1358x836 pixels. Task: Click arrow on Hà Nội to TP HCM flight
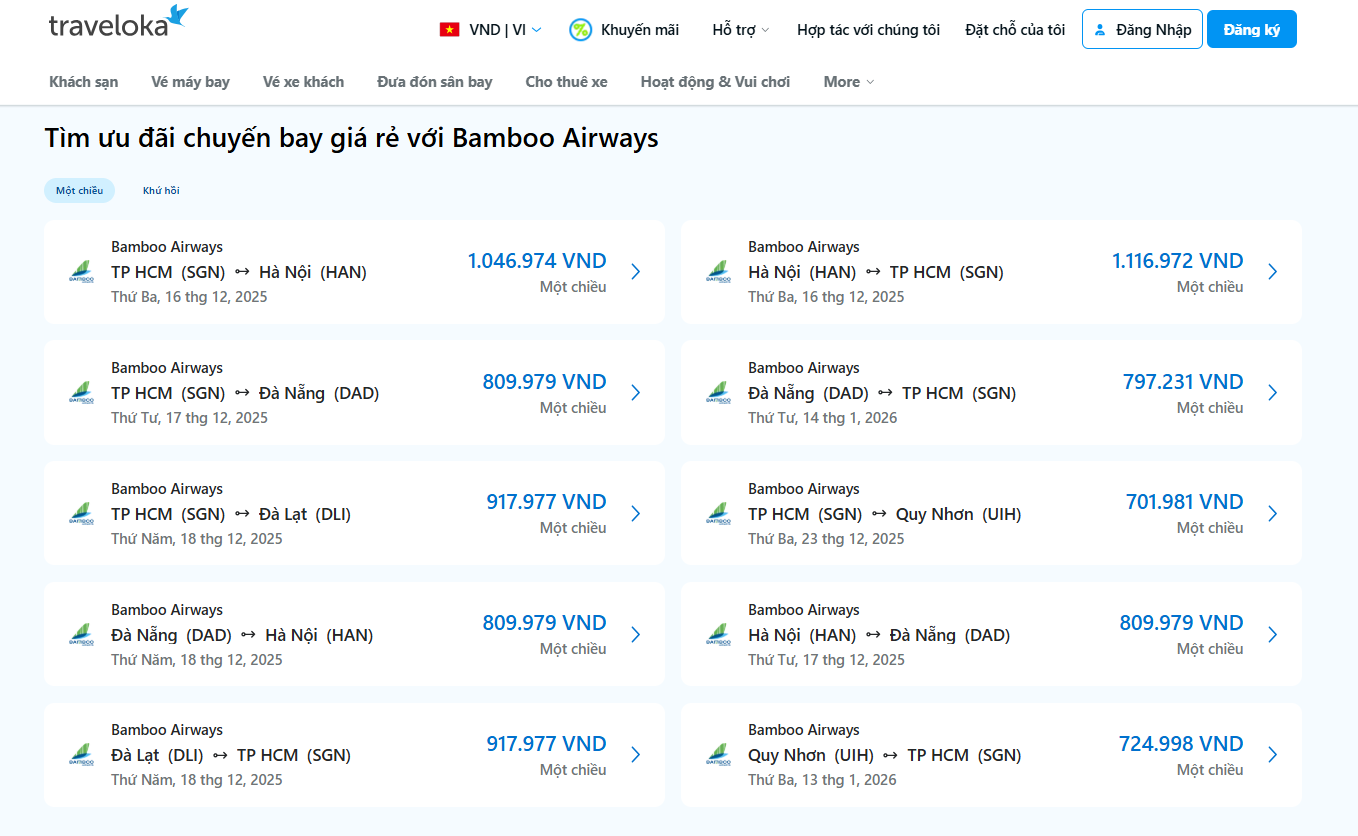pyautogui.click(x=1272, y=272)
